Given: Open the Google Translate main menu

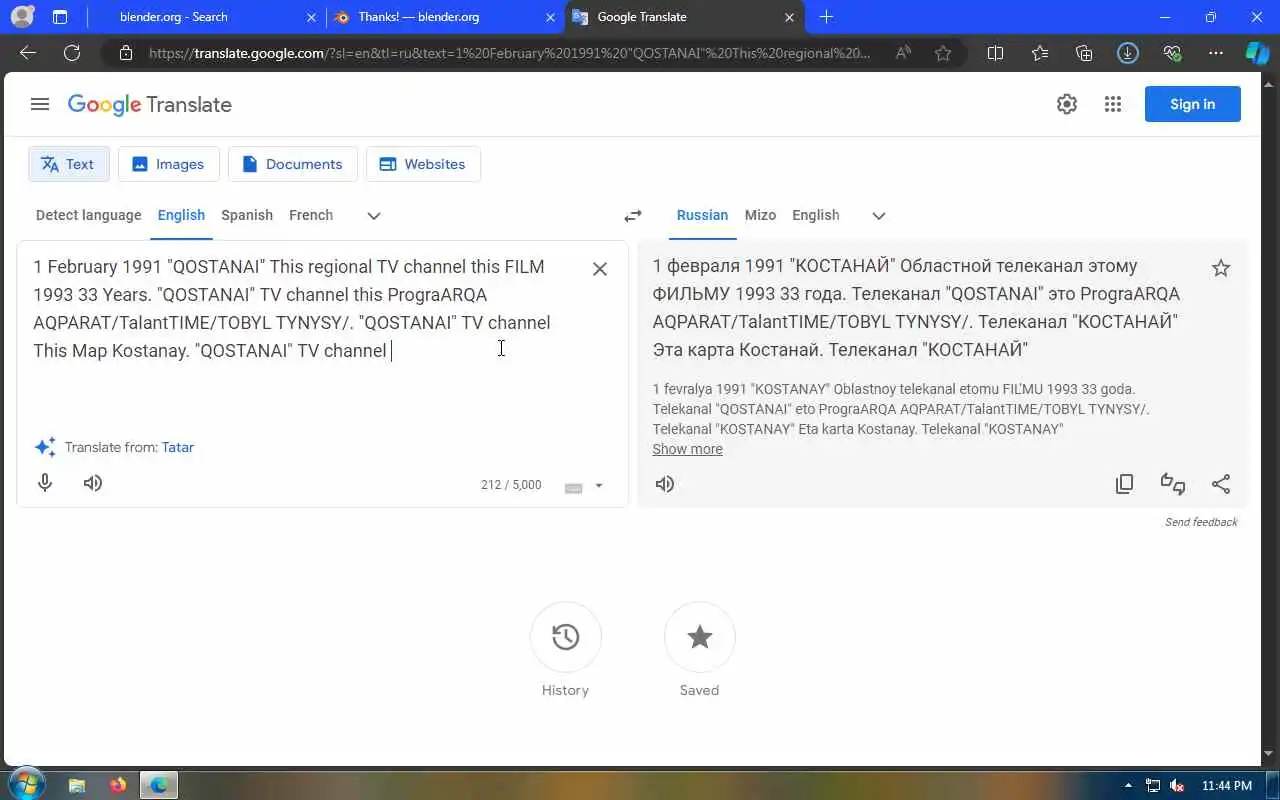Looking at the screenshot, I should click(40, 104).
